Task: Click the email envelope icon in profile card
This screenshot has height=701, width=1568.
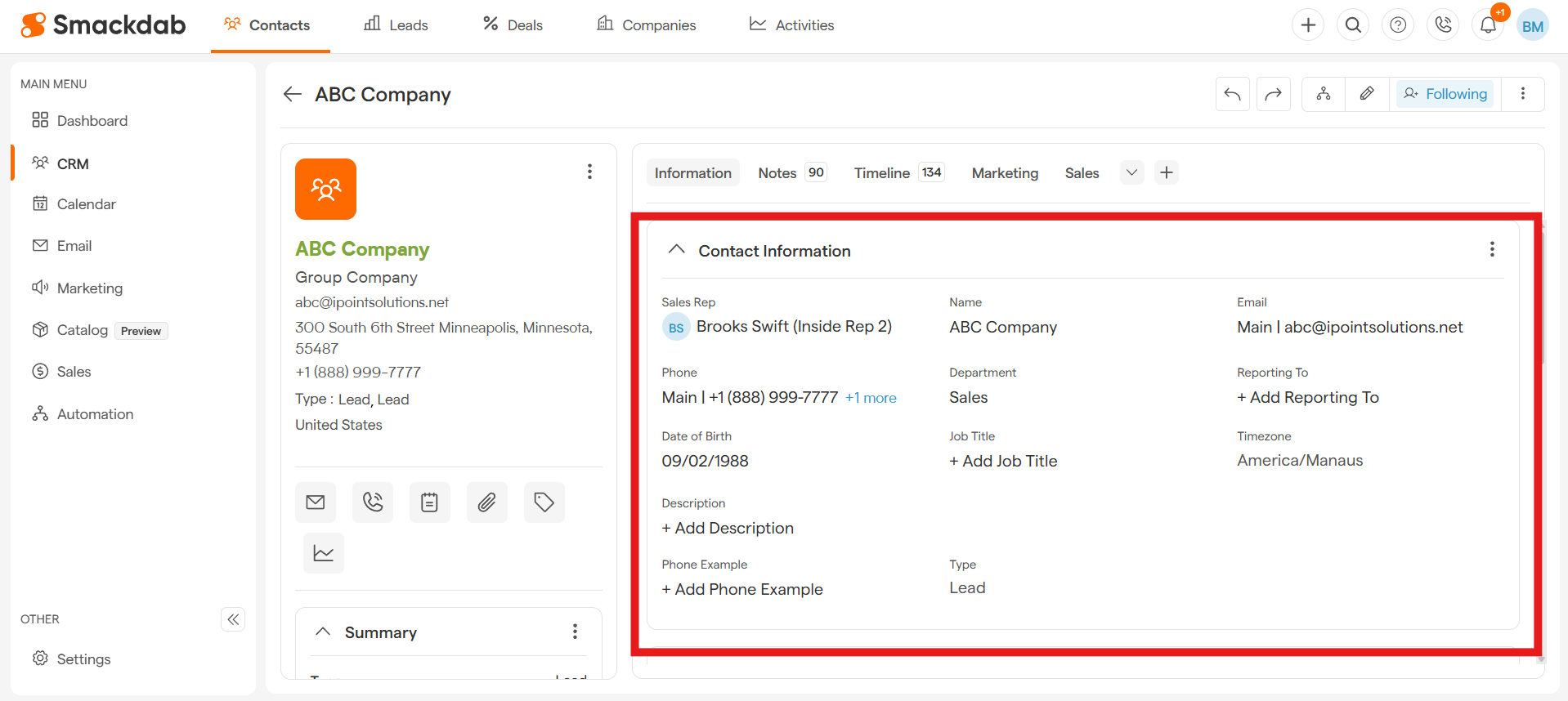Action: 316,502
